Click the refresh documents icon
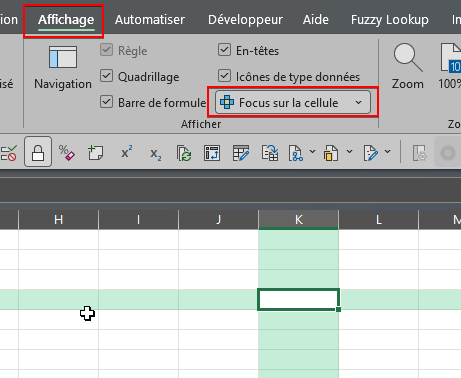This screenshot has height=378, width=461. click(x=184, y=153)
